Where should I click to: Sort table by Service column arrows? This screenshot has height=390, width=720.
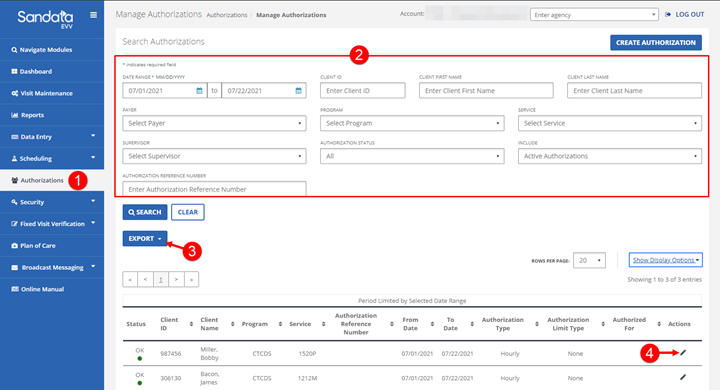click(x=324, y=324)
